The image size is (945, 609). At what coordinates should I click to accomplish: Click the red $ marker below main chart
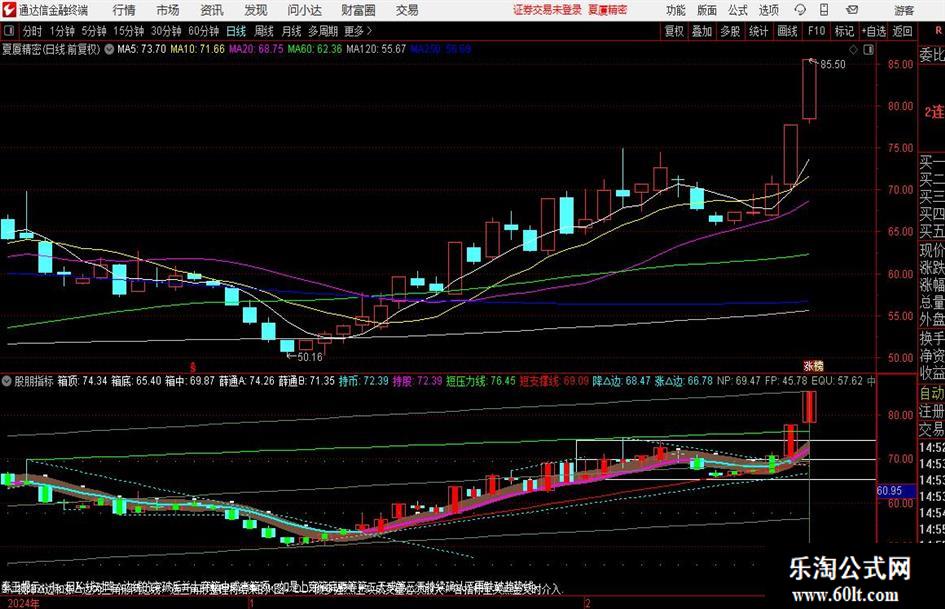click(x=193, y=366)
